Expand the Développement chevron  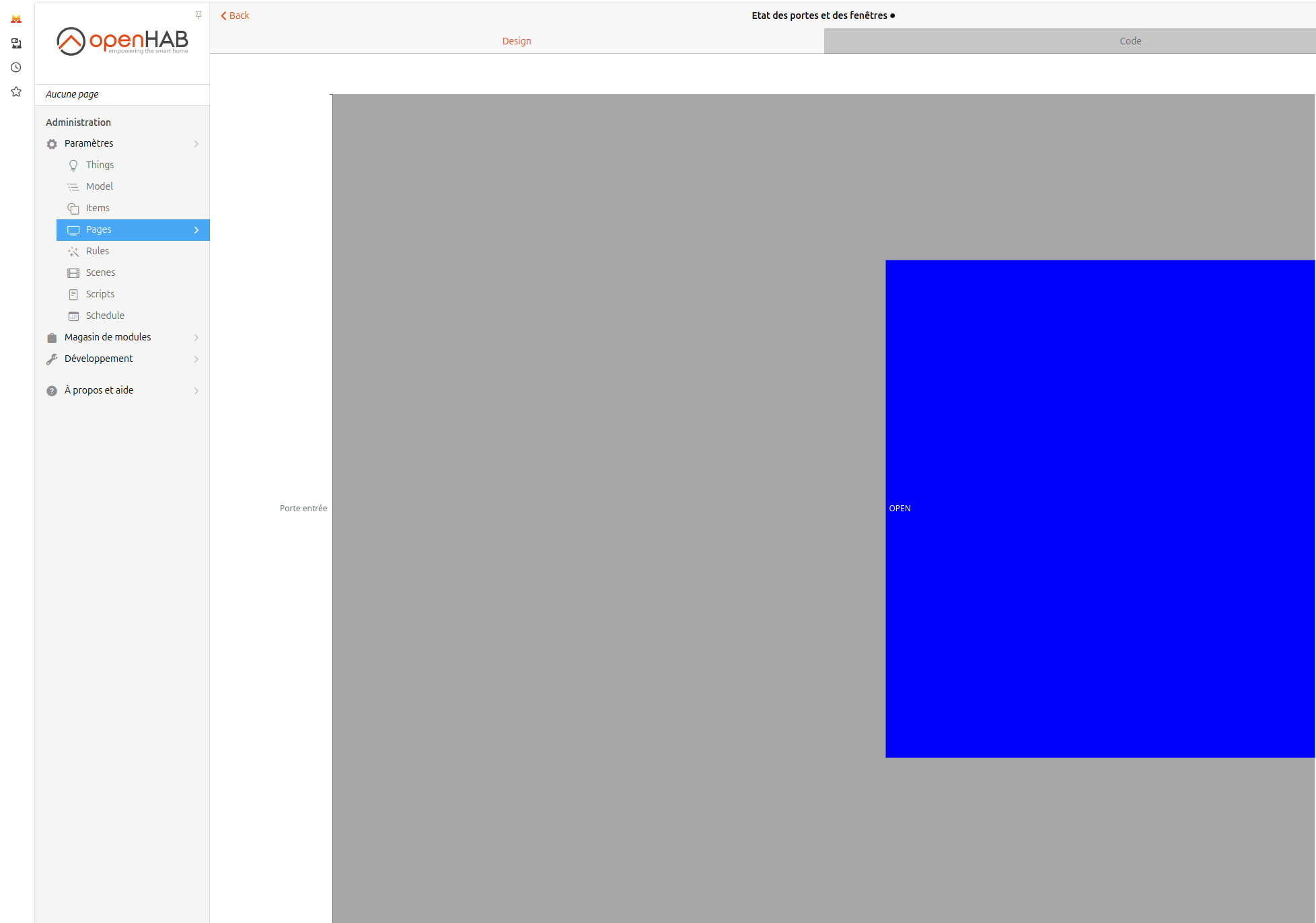(196, 359)
